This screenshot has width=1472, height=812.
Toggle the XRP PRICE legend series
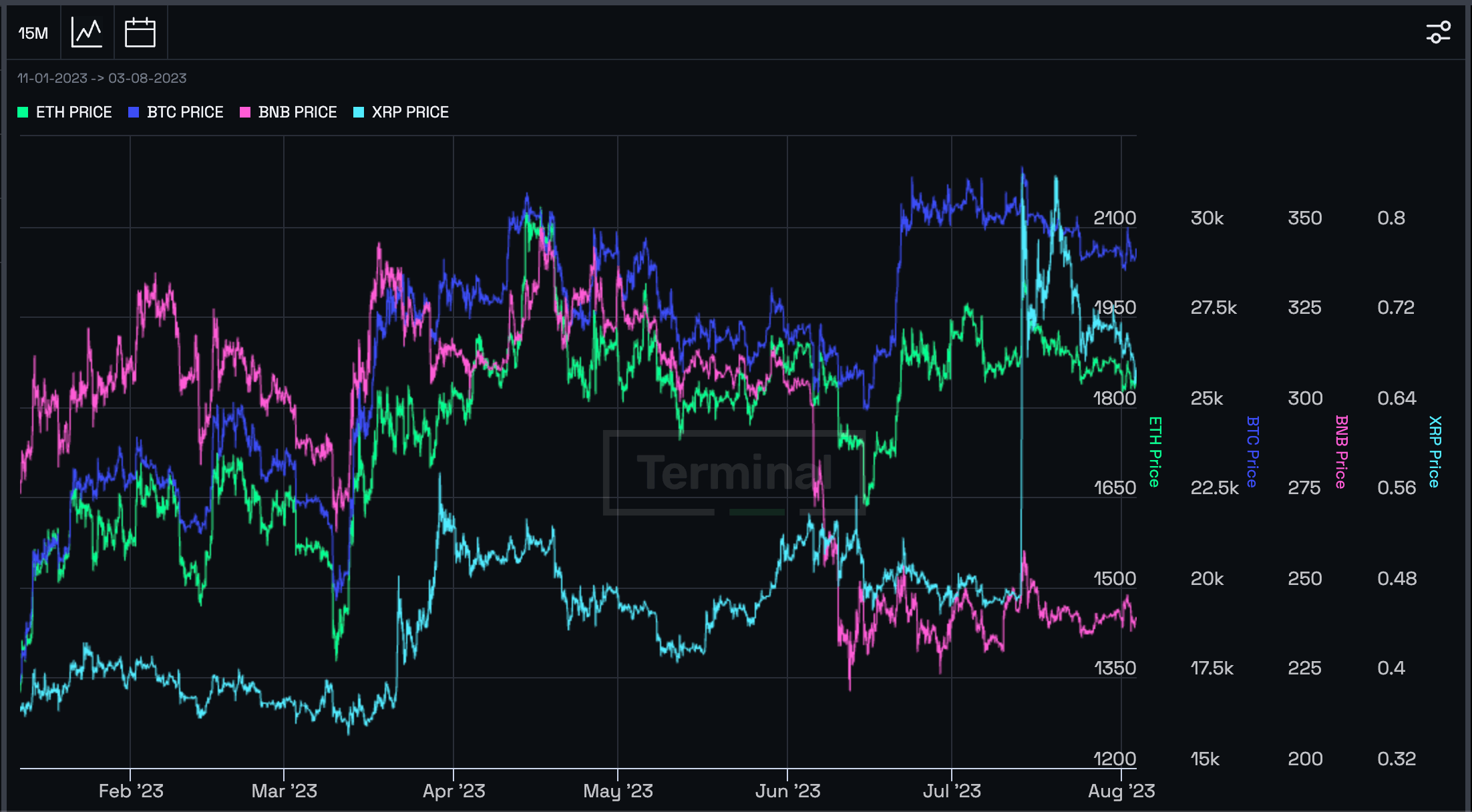[x=401, y=112]
